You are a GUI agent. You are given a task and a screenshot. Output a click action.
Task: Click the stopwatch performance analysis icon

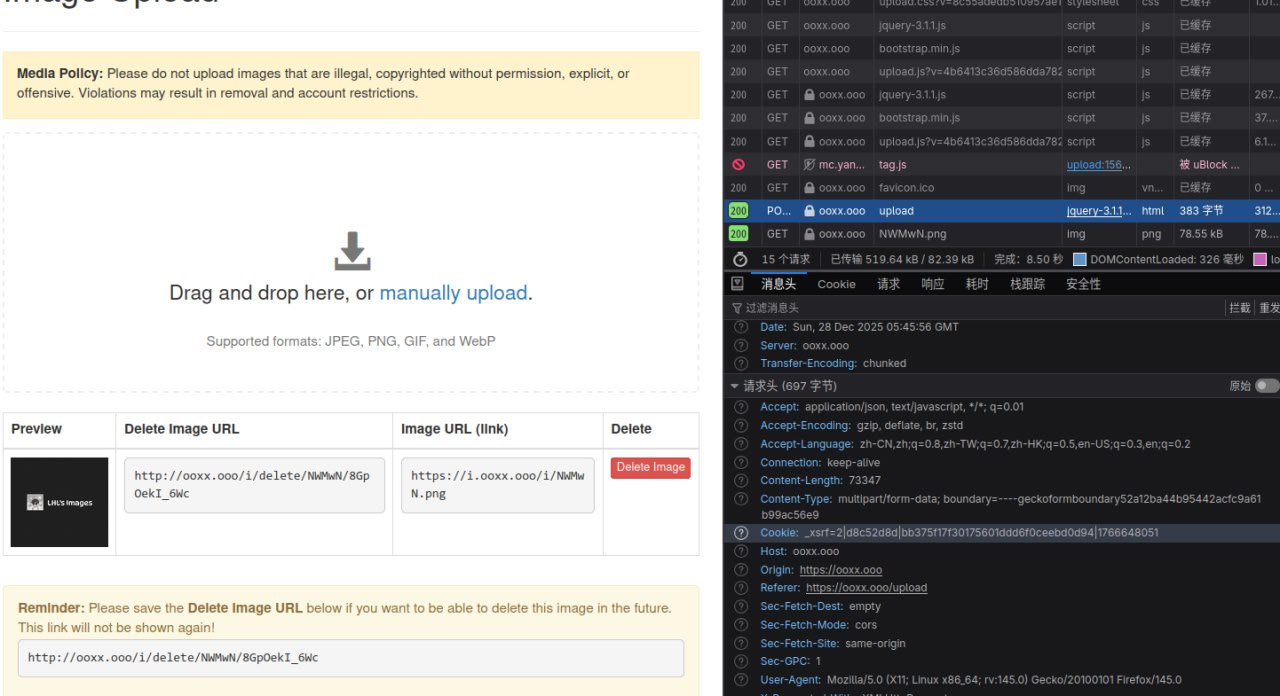point(740,259)
